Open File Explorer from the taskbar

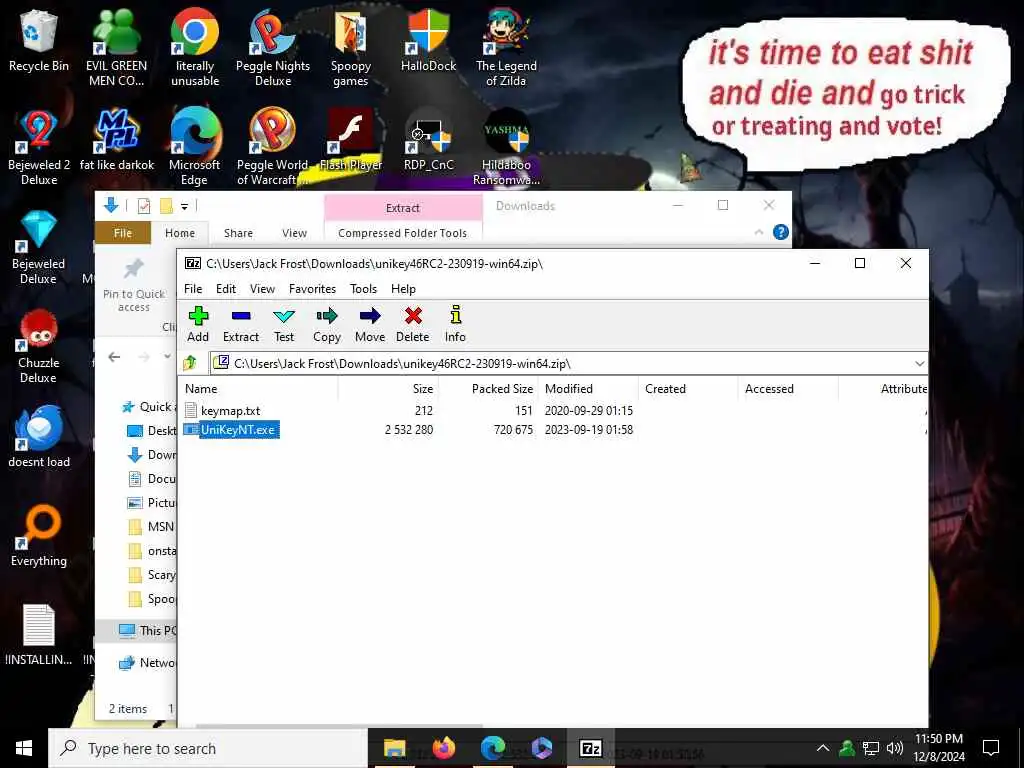click(394, 748)
